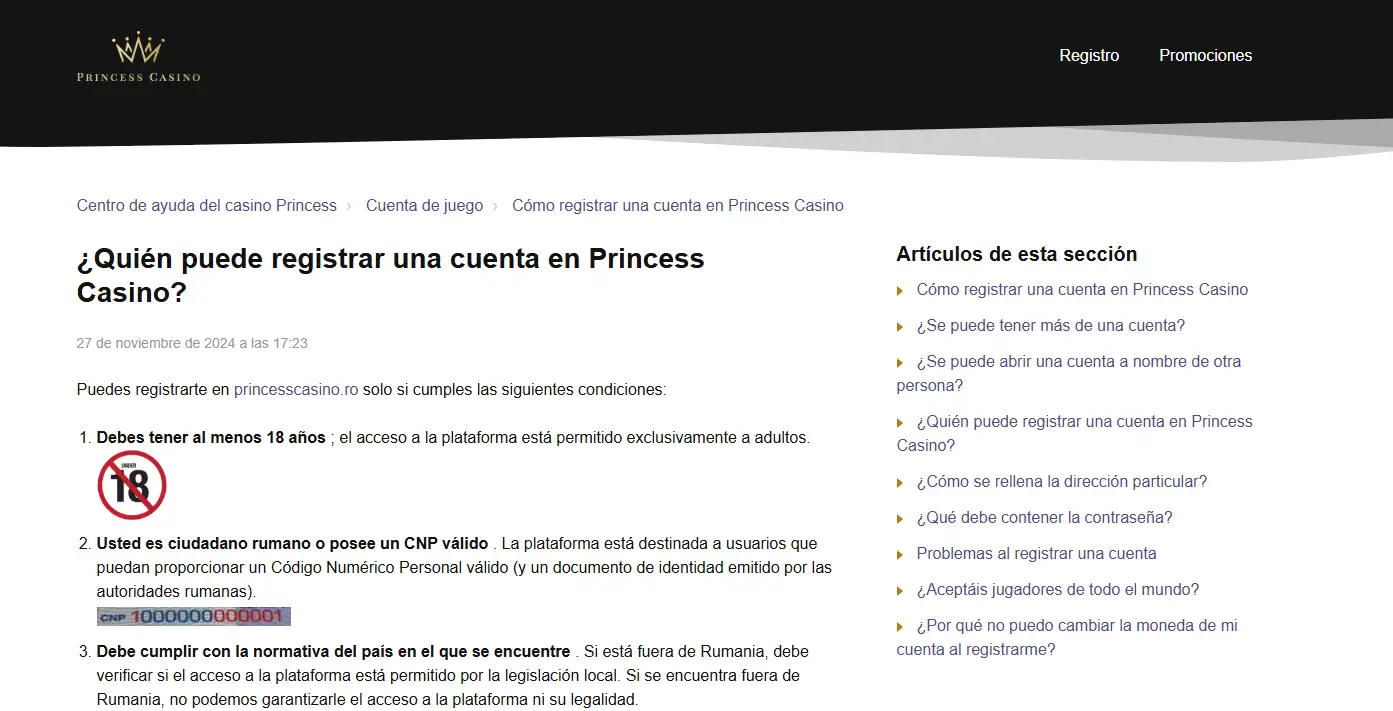1393x711 pixels.
Task: Click bold text Usted es ciudadano rumano
Action: pos(292,544)
